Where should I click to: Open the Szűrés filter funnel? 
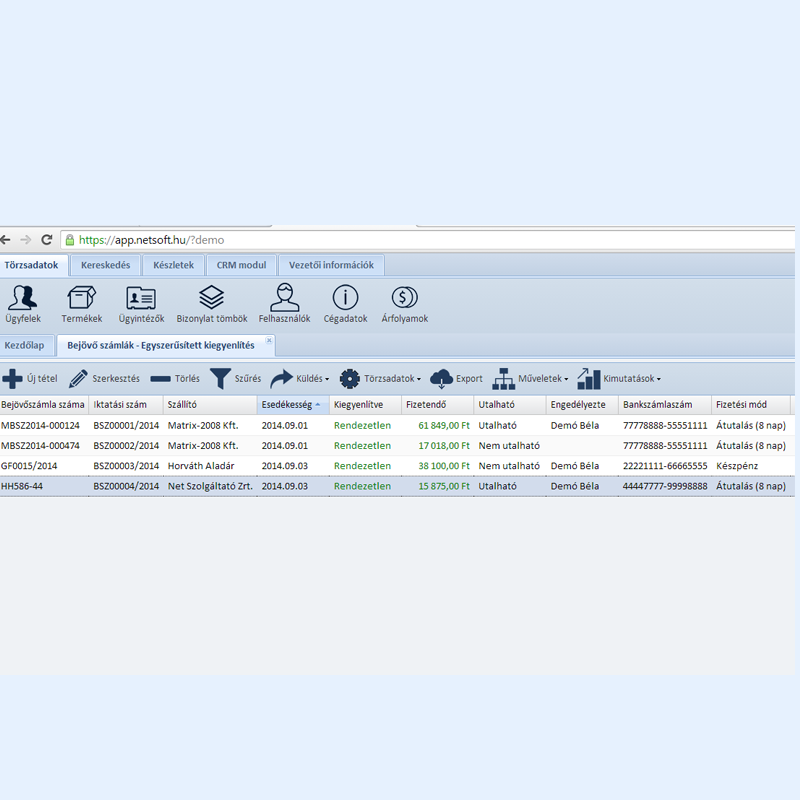235,379
